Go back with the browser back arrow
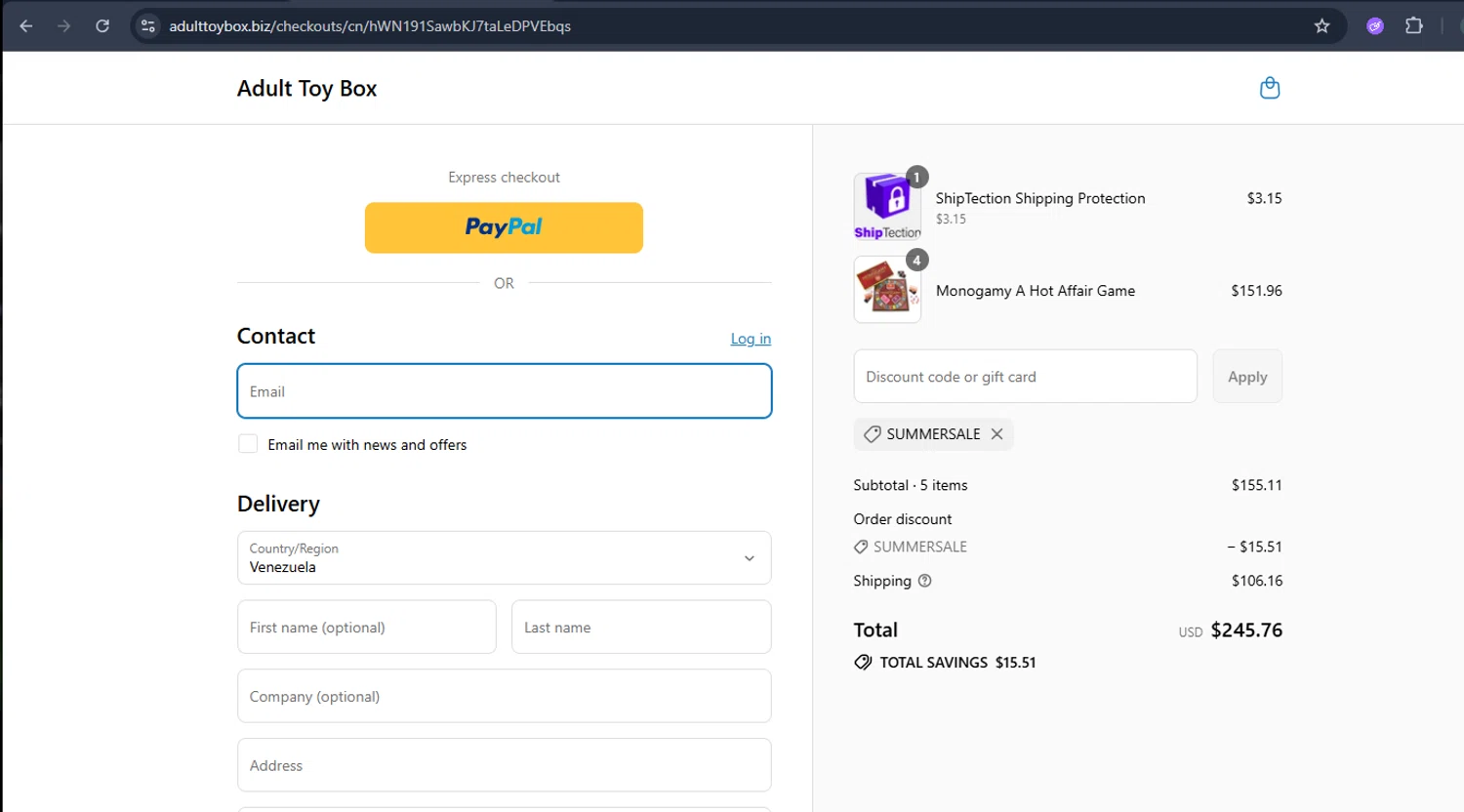1464x812 pixels. coord(26,26)
